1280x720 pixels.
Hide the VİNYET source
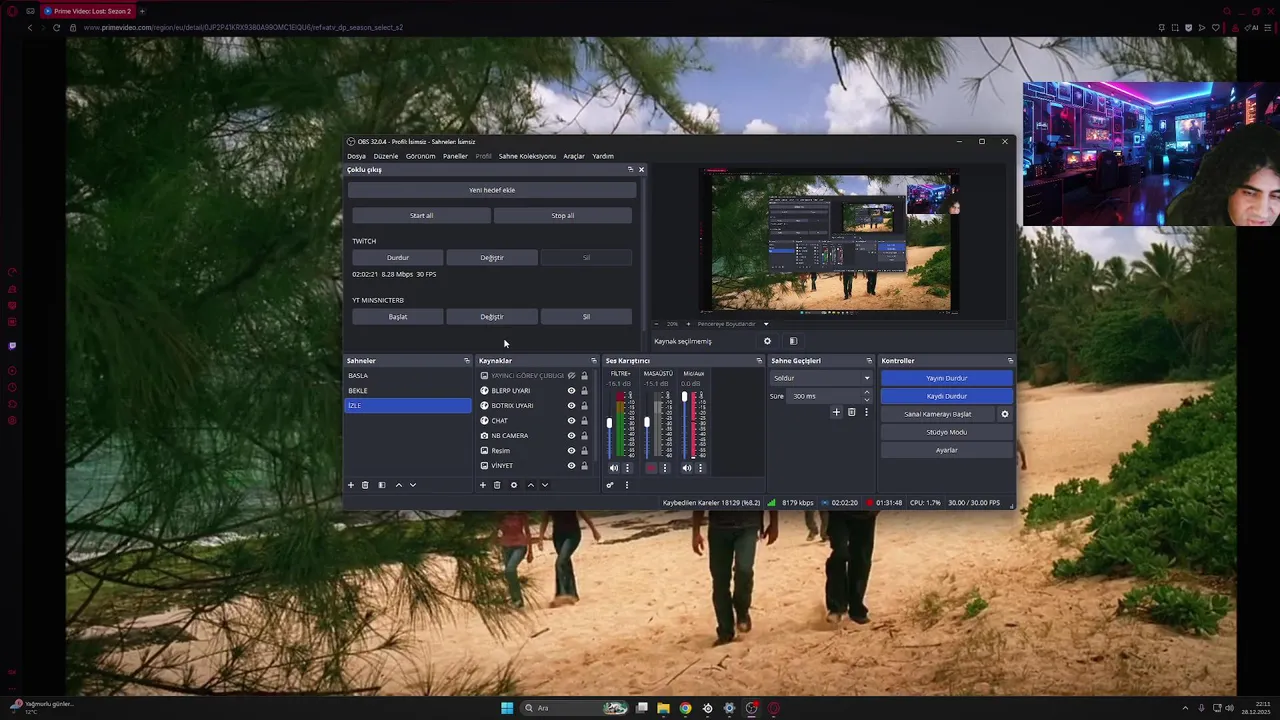click(571, 466)
